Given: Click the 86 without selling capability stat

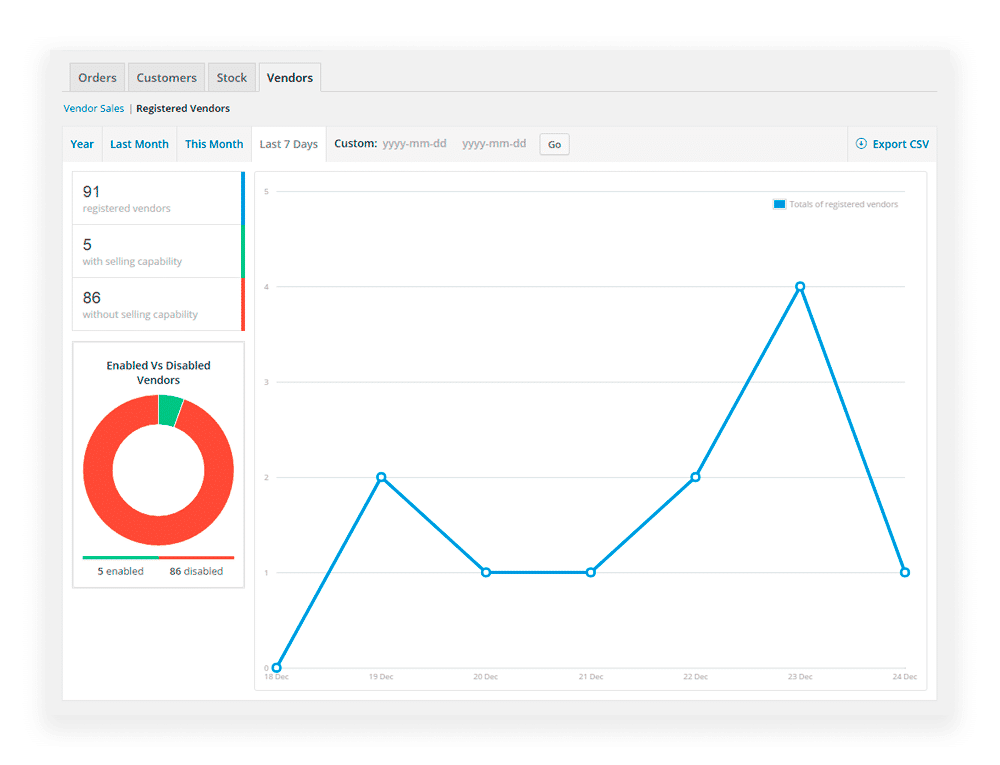Looking at the screenshot, I should [158, 304].
